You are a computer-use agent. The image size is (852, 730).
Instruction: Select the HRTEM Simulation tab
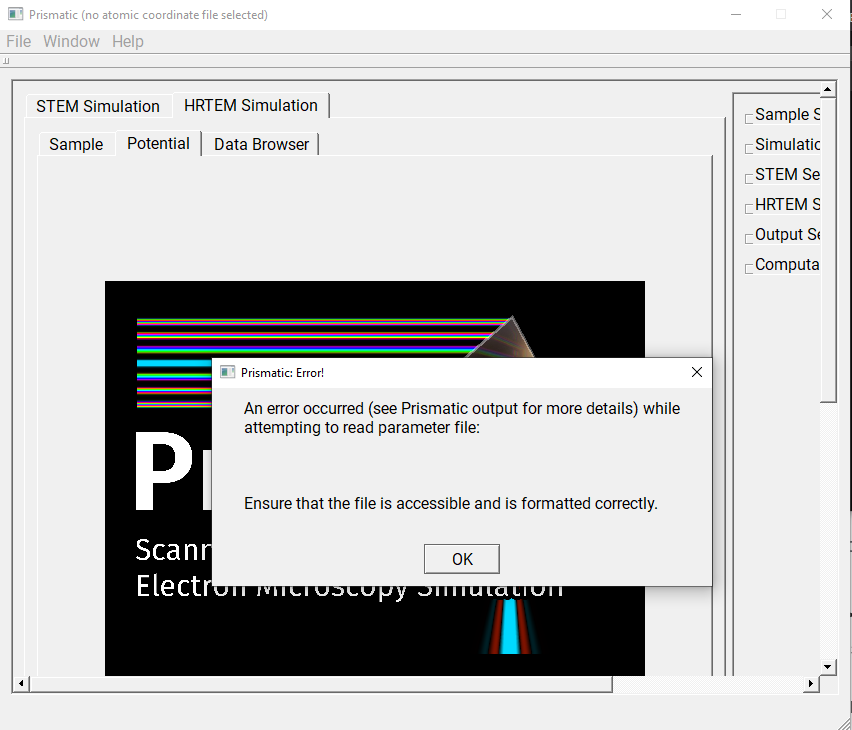pyautogui.click(x=250, y=105)
